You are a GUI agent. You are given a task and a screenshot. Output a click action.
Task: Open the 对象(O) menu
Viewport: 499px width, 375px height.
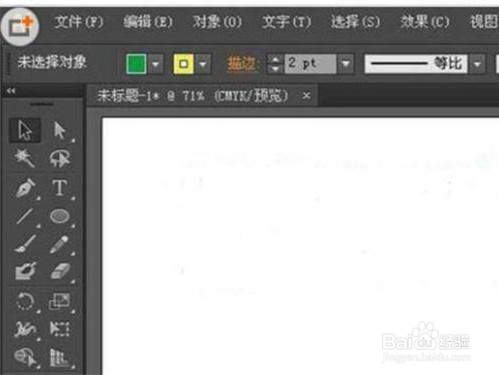click(217, 23)
